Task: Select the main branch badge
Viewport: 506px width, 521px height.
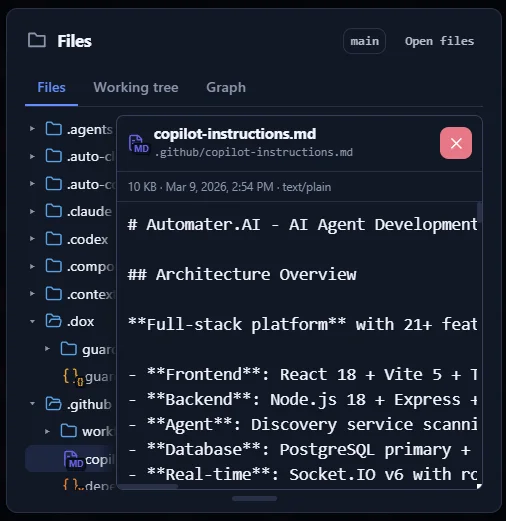Action: (x=364, y=41)
